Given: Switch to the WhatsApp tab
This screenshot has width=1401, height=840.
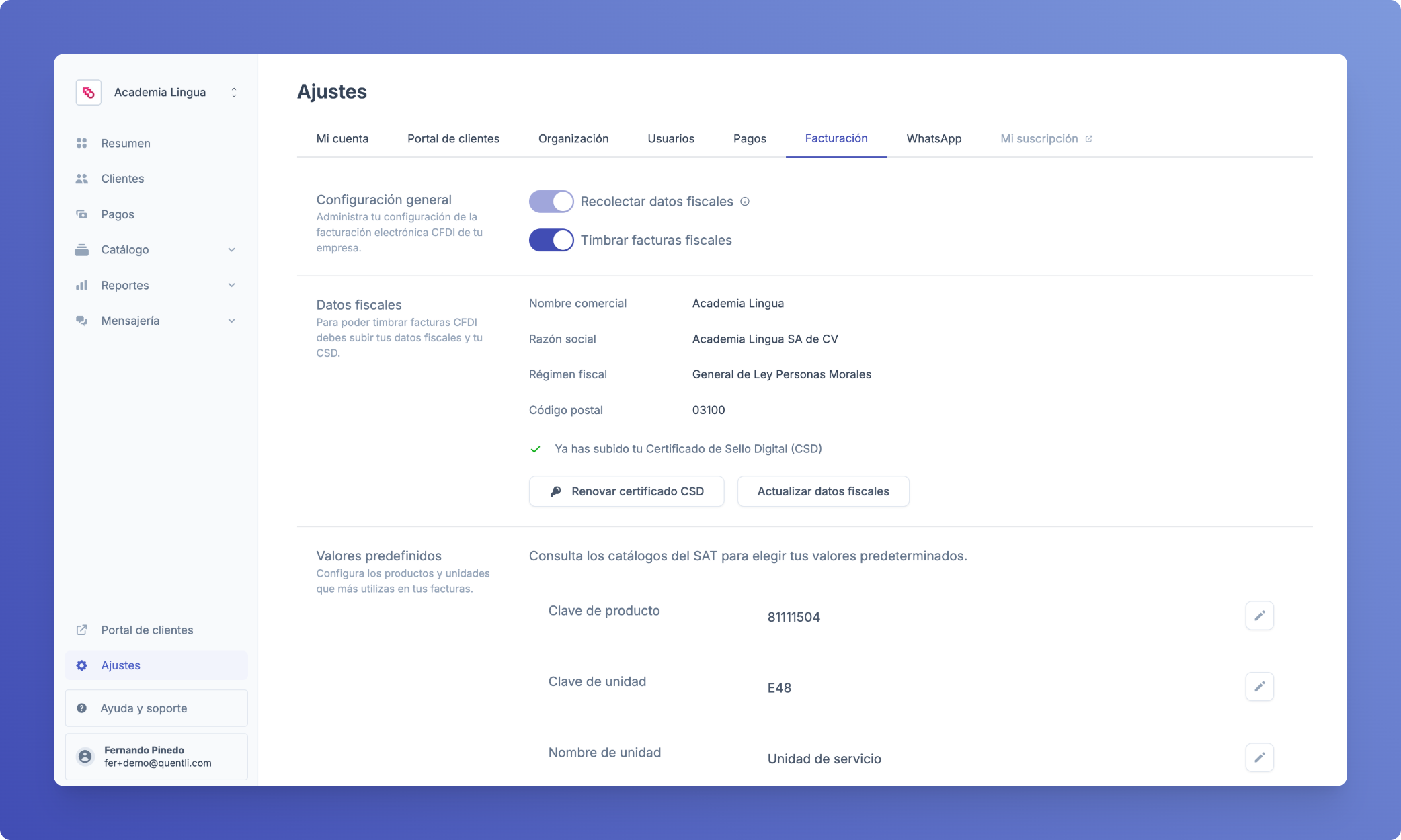Looking at the screenshot, I should pos(933,138).
